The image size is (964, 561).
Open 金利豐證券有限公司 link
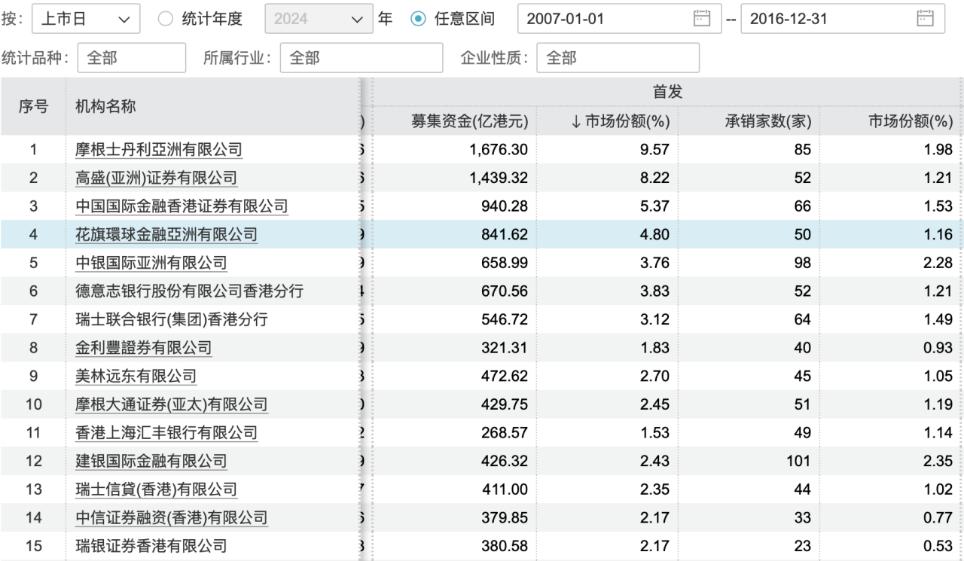tap(143, 348)
